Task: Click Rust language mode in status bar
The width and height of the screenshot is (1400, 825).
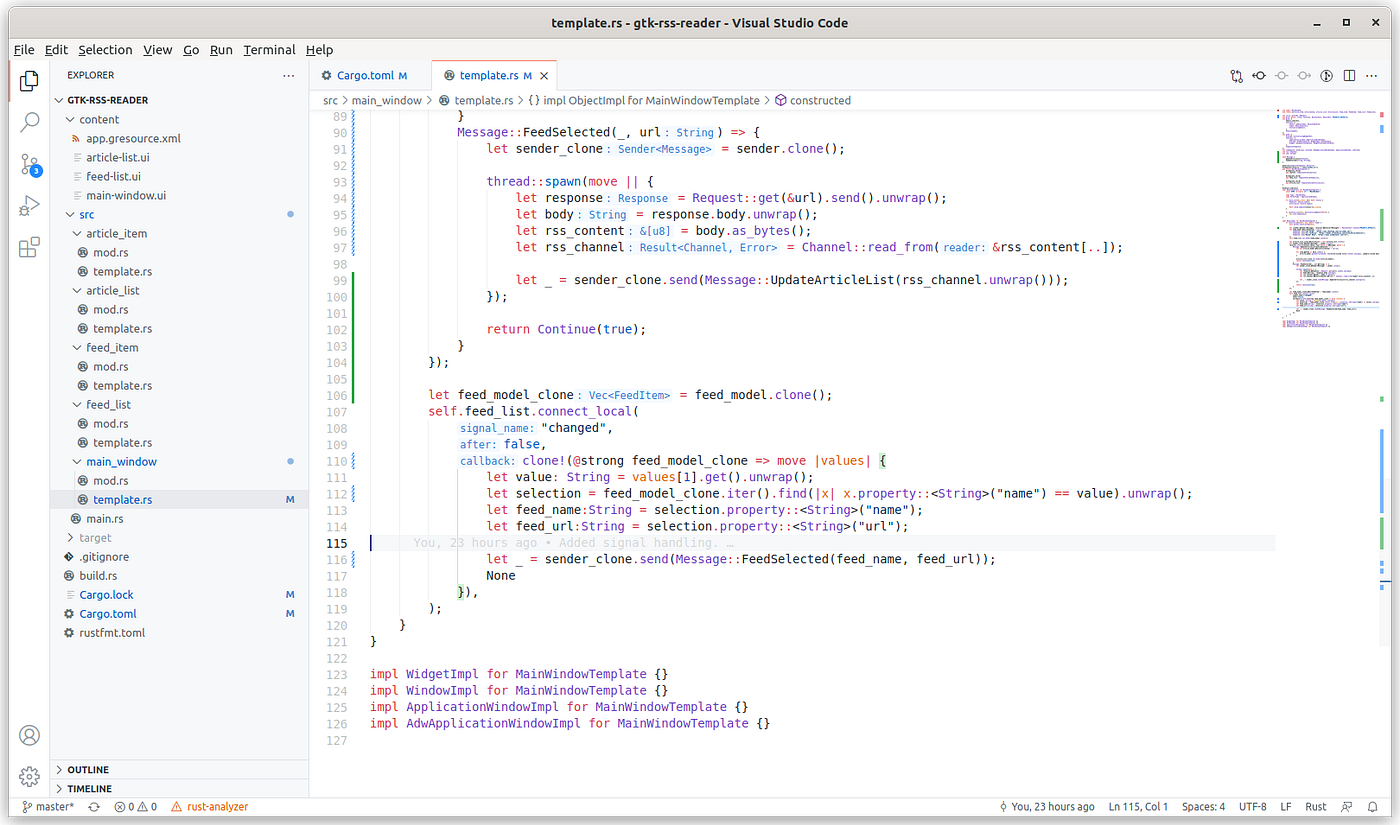Action: click(x=1315, y=806)
